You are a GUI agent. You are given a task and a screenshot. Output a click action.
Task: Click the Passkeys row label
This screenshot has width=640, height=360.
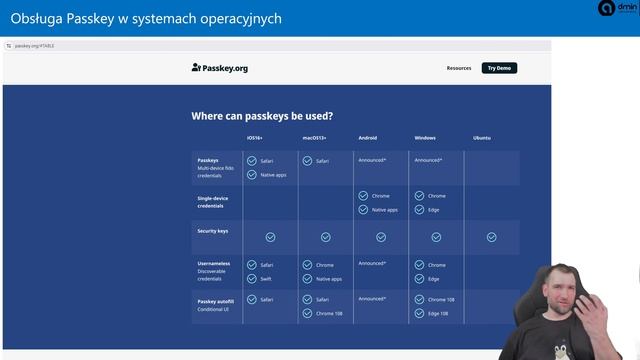(208, 160)
